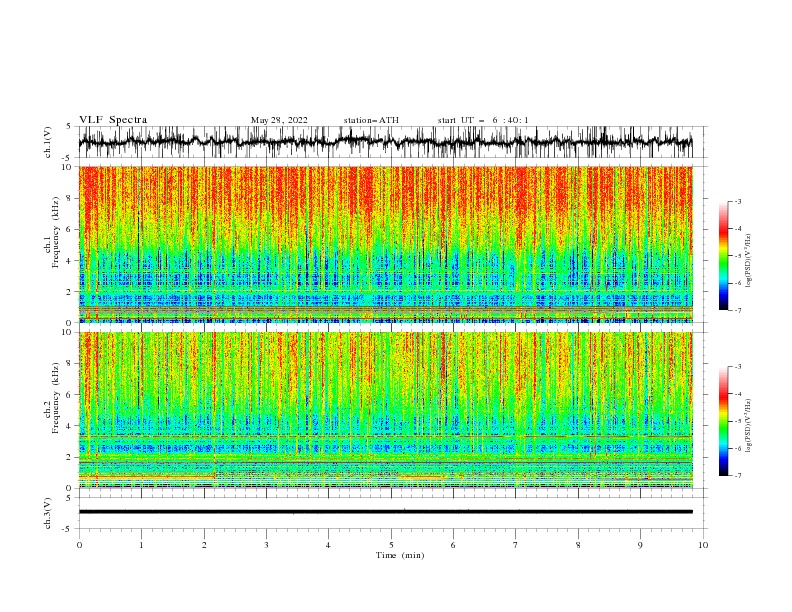Select the lower colorbar "log(PSD)(V²/Hz)" label
This screenshot has width=792, height=612.
click(x=748, y=425)
